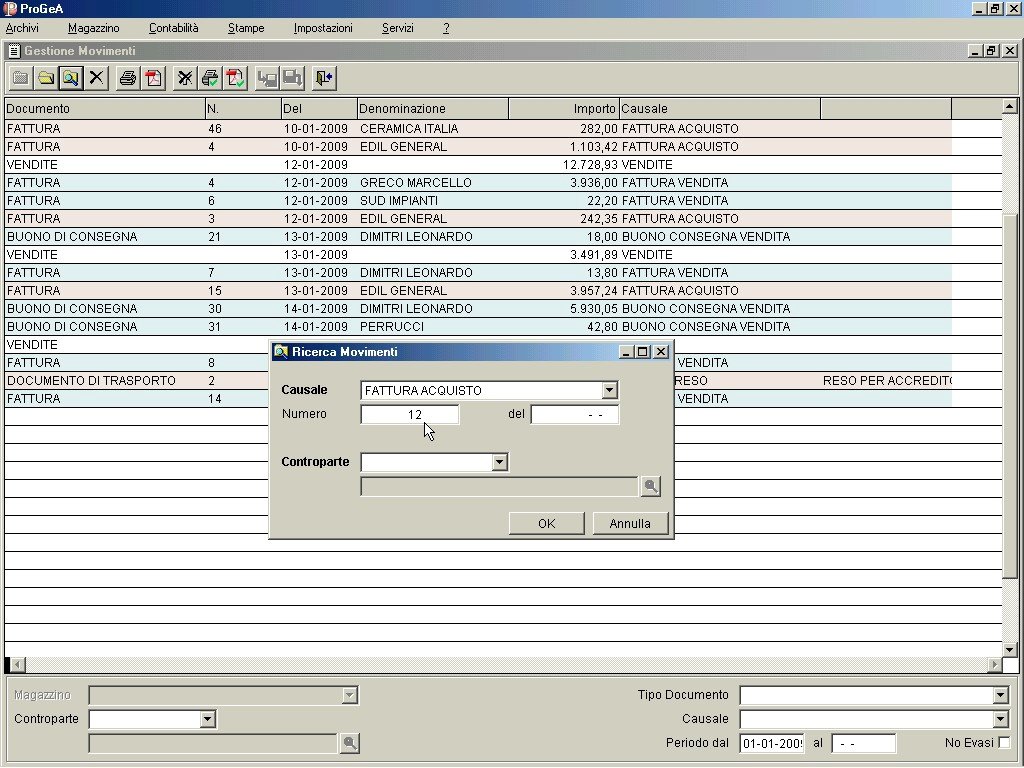Click the Numero input field containing 12
The height and width of the screenshot is (768, 1024).
click(410, 415)
